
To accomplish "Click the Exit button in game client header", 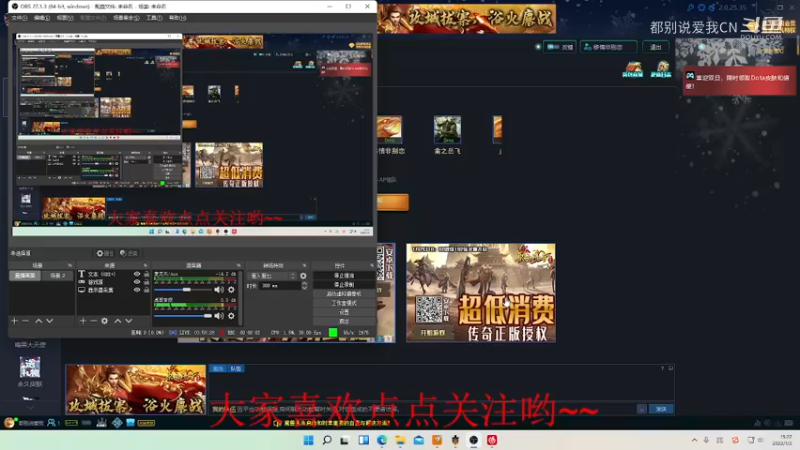I will (656, 47).
